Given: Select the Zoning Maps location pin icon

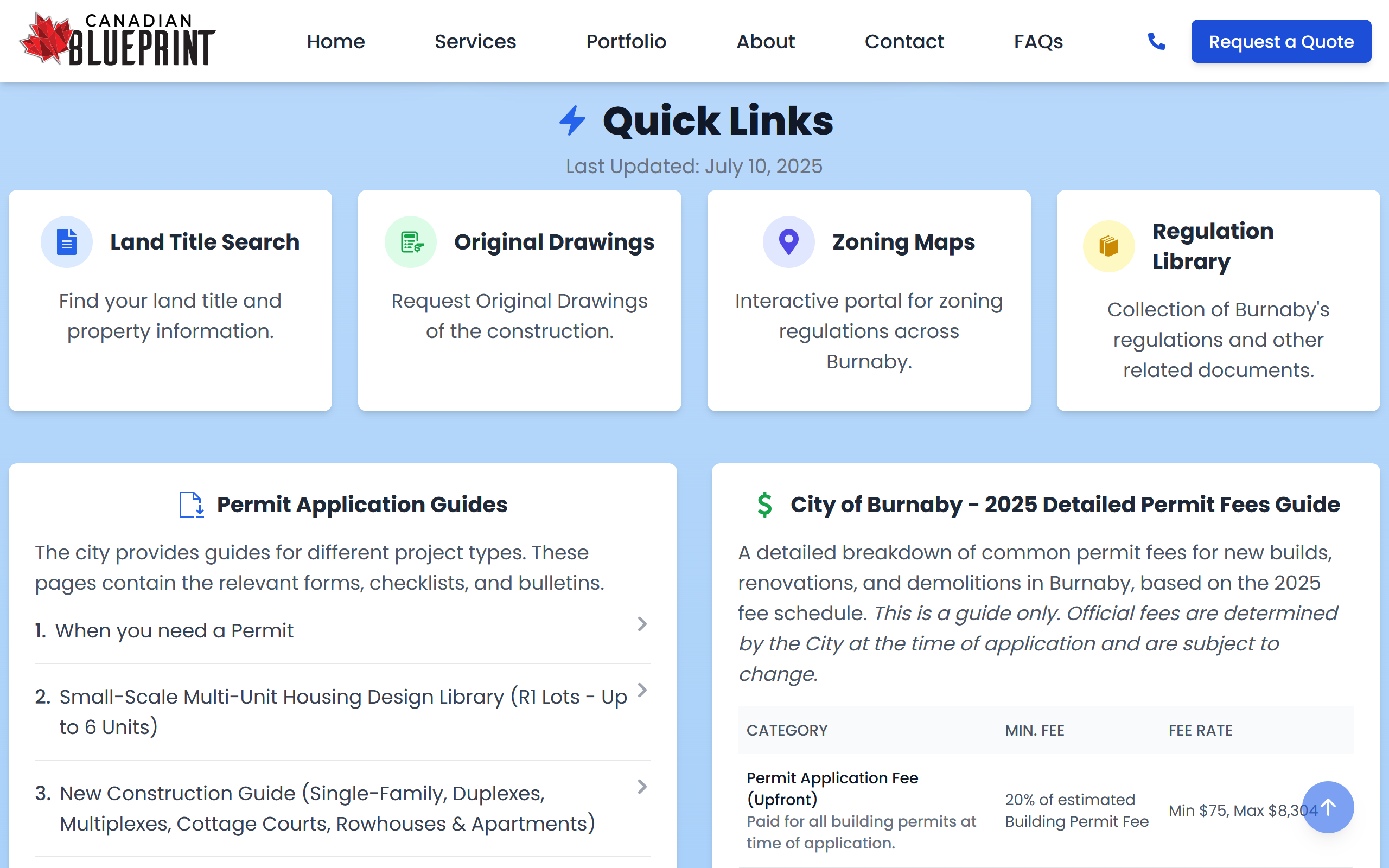Looking at the screenshot, I should tap(788, 242).
